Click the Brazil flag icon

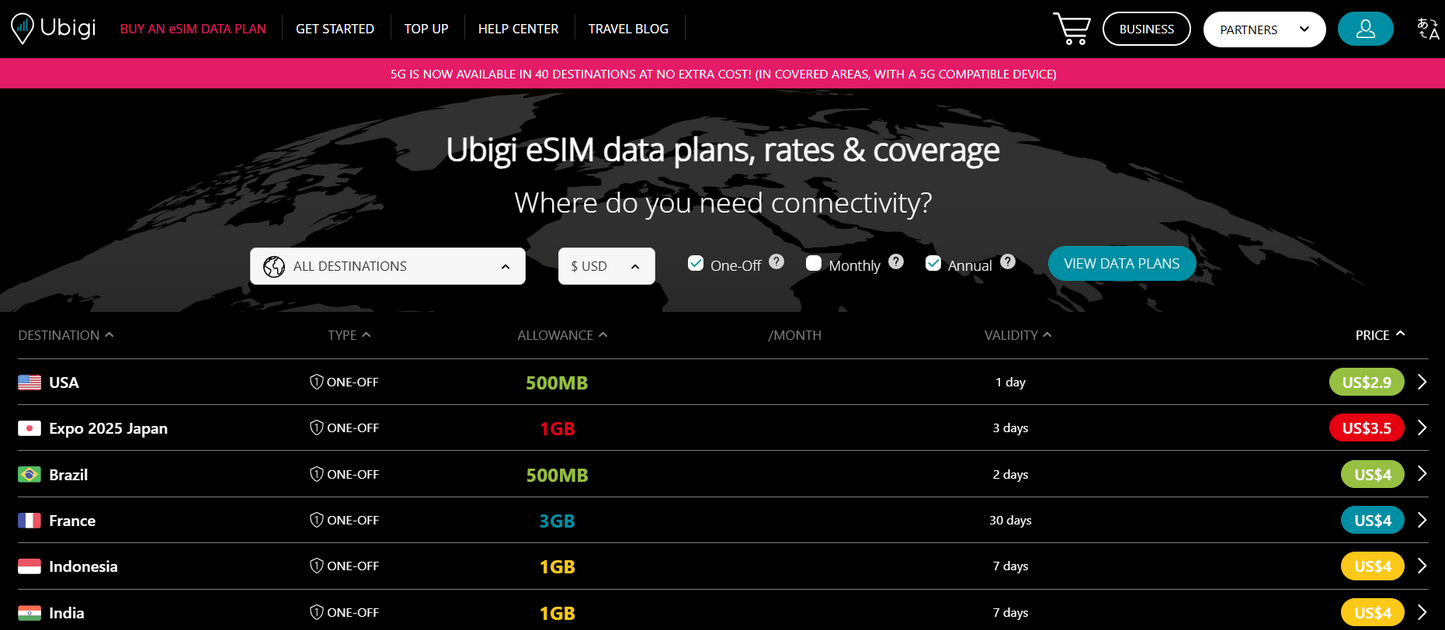28,473
